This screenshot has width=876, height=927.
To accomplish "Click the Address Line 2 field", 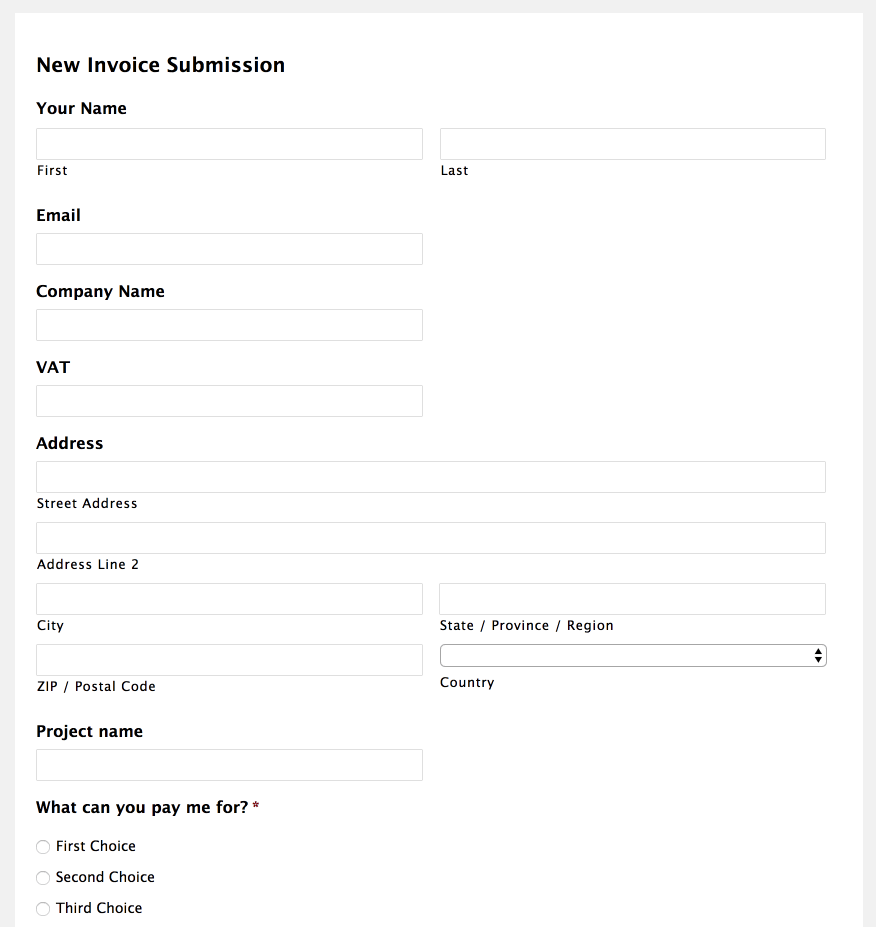I will pos(430,538).
